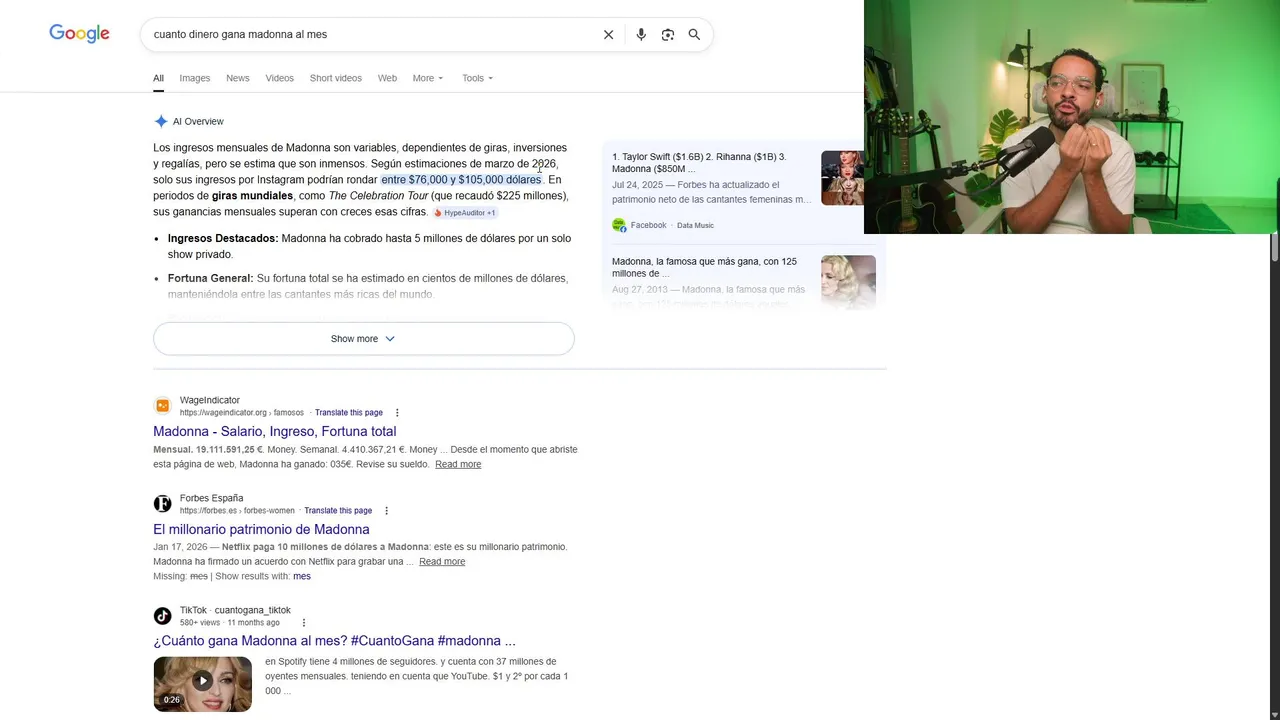Click the highlighted 'entre $76,000 y $105,000 dólares' text
Viewport: 1280px width, 720px height.
pyautogui.click(x=461, y=180)
